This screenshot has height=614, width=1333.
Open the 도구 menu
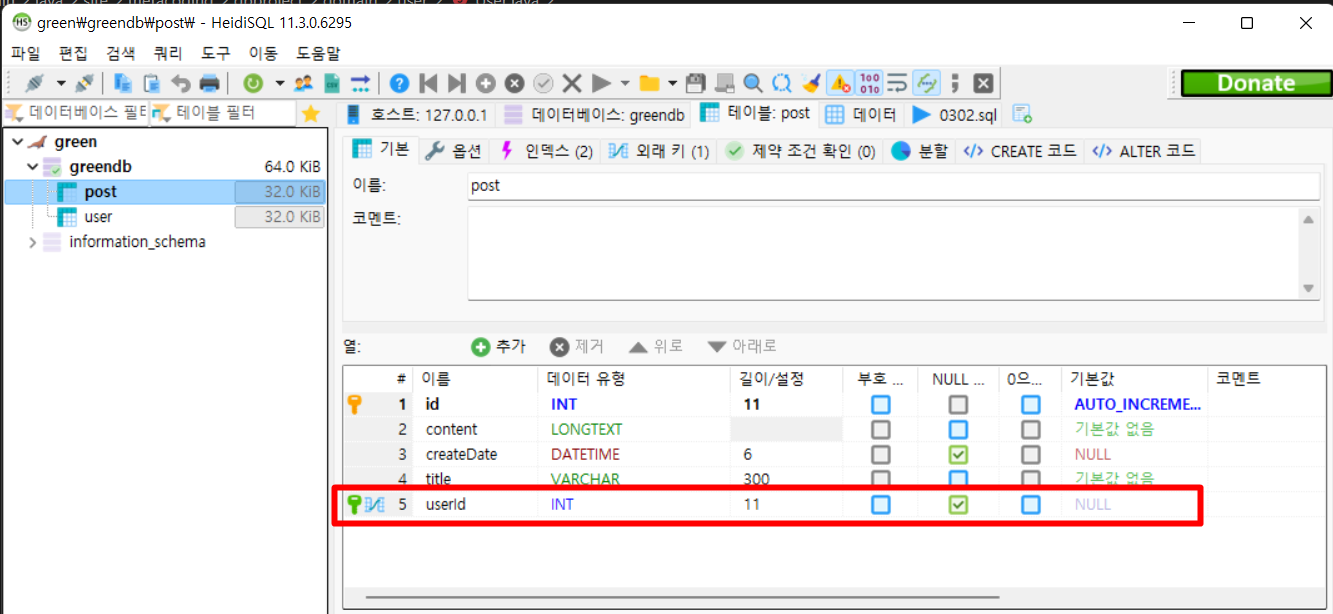[x=215, y=53]
